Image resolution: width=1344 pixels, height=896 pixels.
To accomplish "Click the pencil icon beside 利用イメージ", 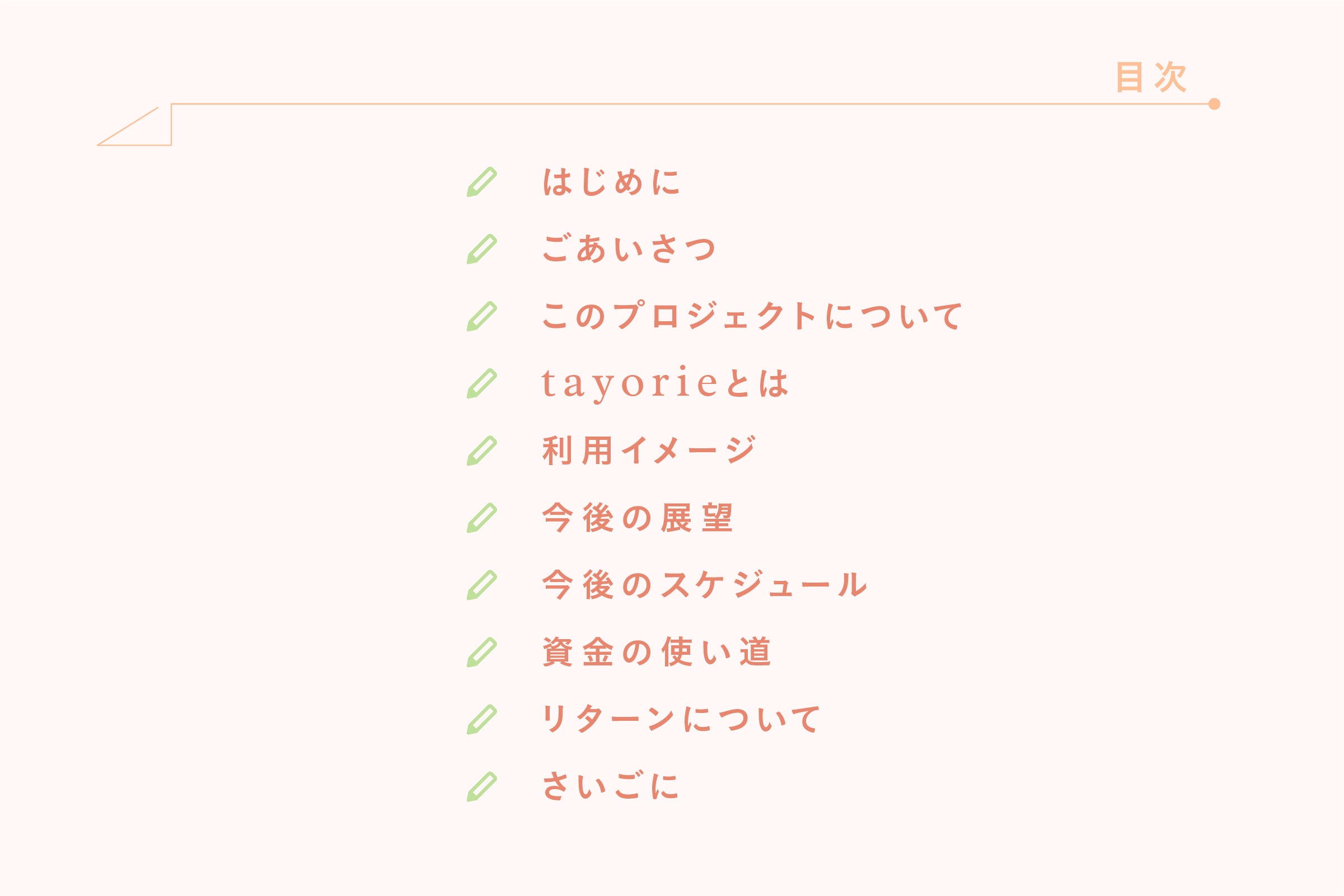I will click(482, 451).
